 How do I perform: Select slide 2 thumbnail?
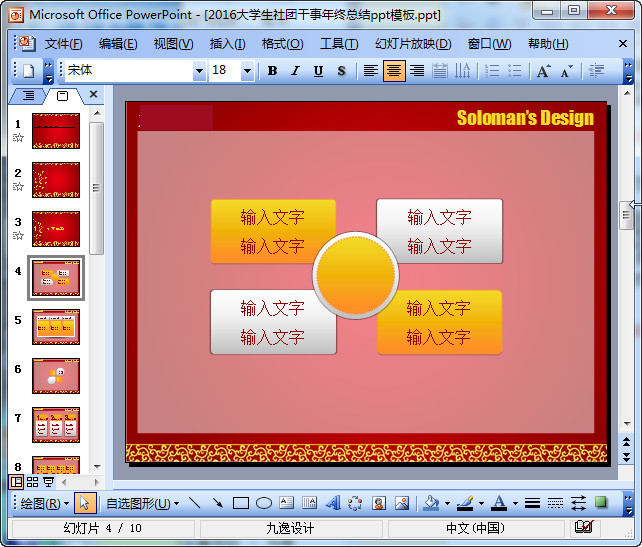56,180
